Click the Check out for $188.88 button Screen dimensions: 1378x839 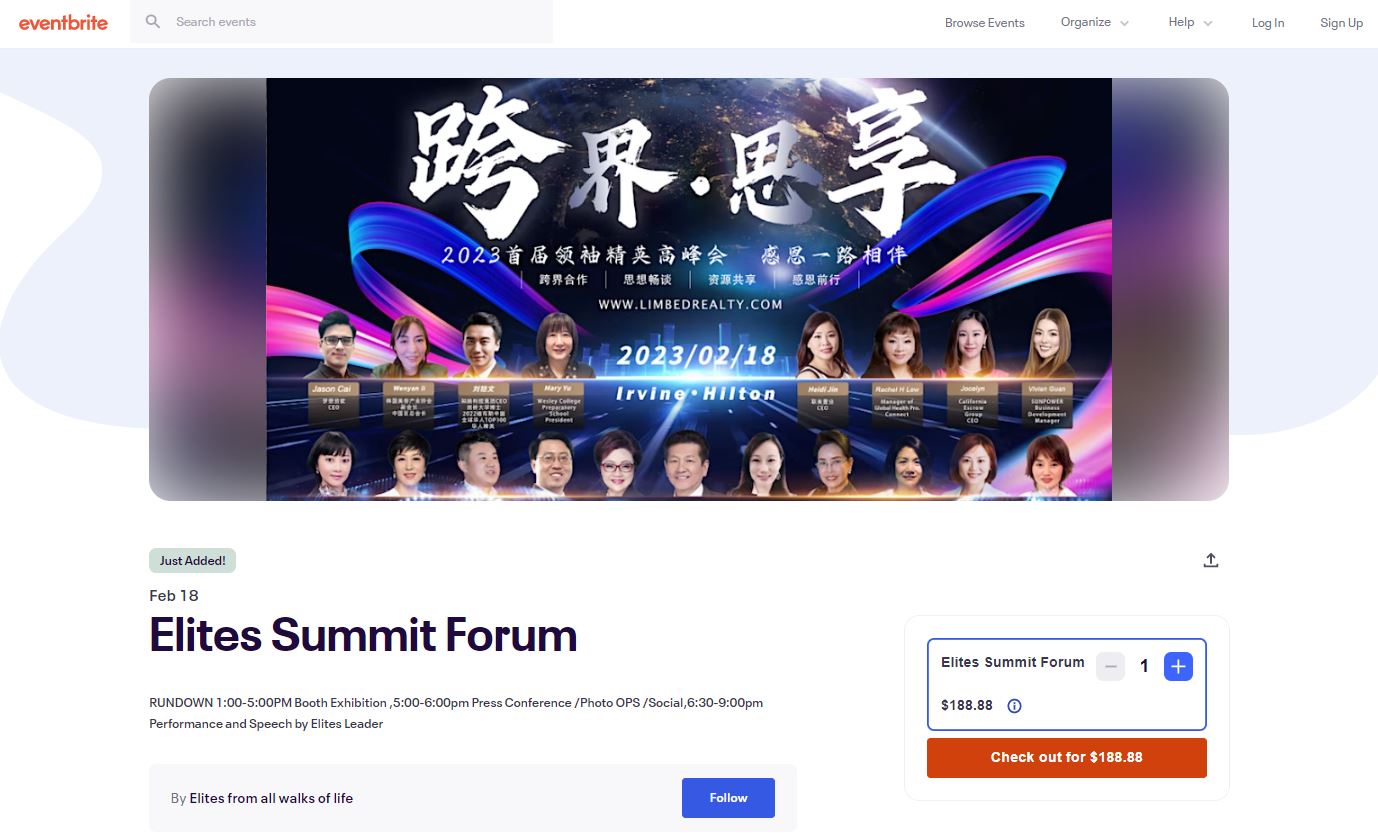click(x=1067, y=757)
